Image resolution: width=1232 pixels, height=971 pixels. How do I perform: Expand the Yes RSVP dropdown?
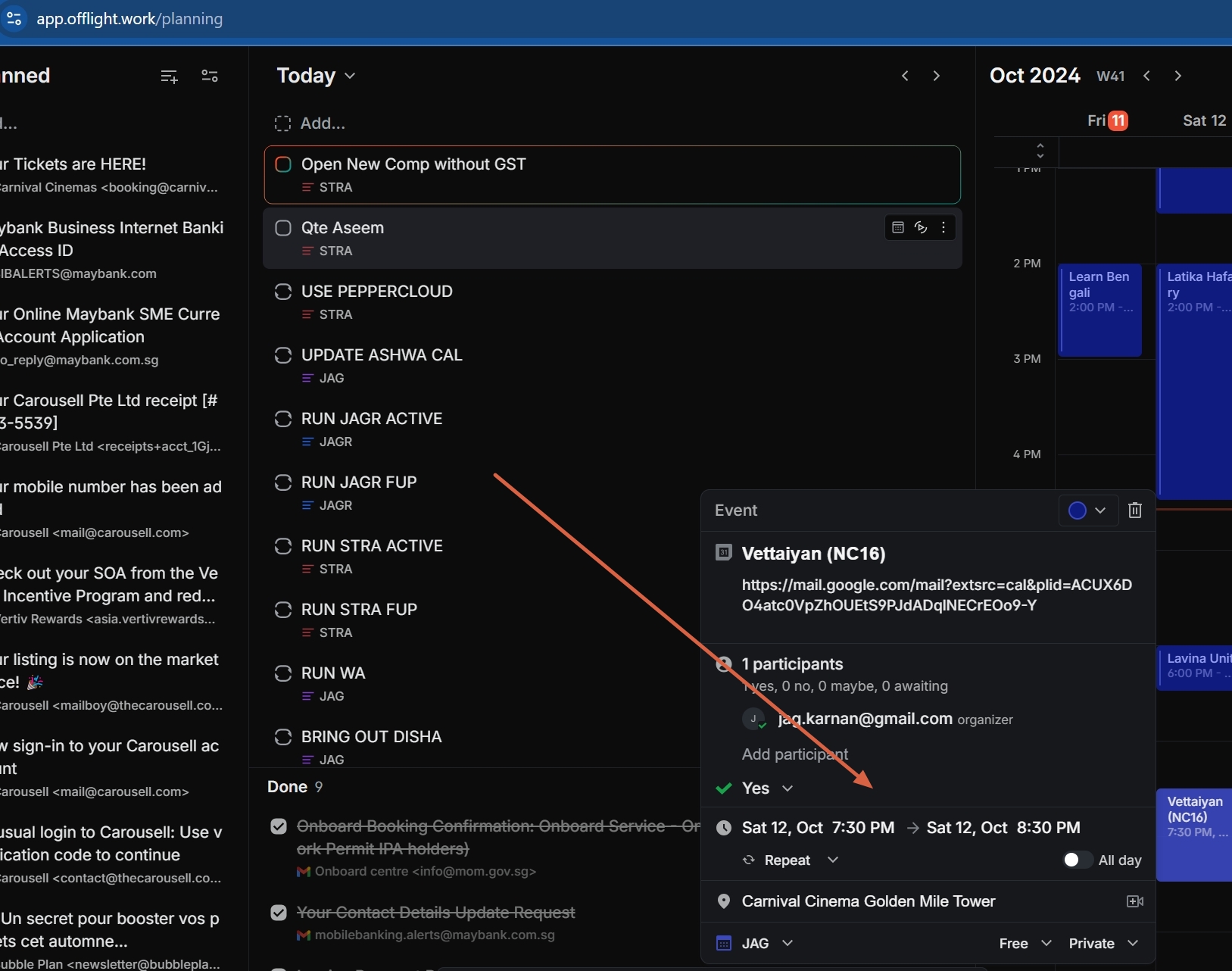766,788
